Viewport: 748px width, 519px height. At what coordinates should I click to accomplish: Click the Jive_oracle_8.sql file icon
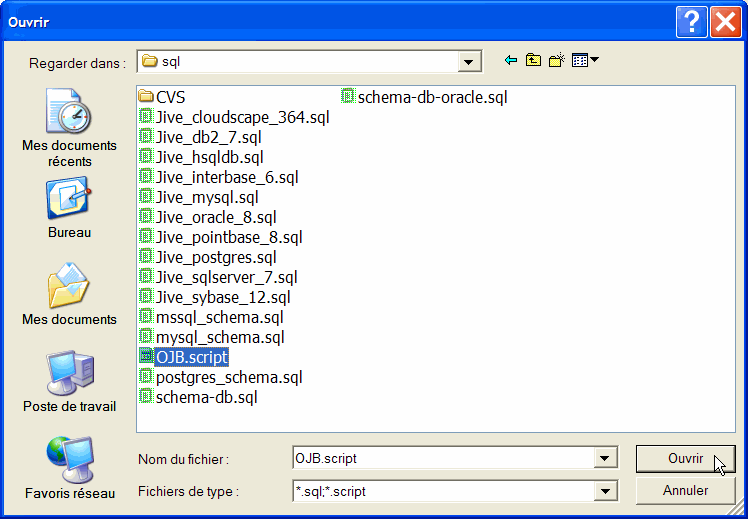145,217
